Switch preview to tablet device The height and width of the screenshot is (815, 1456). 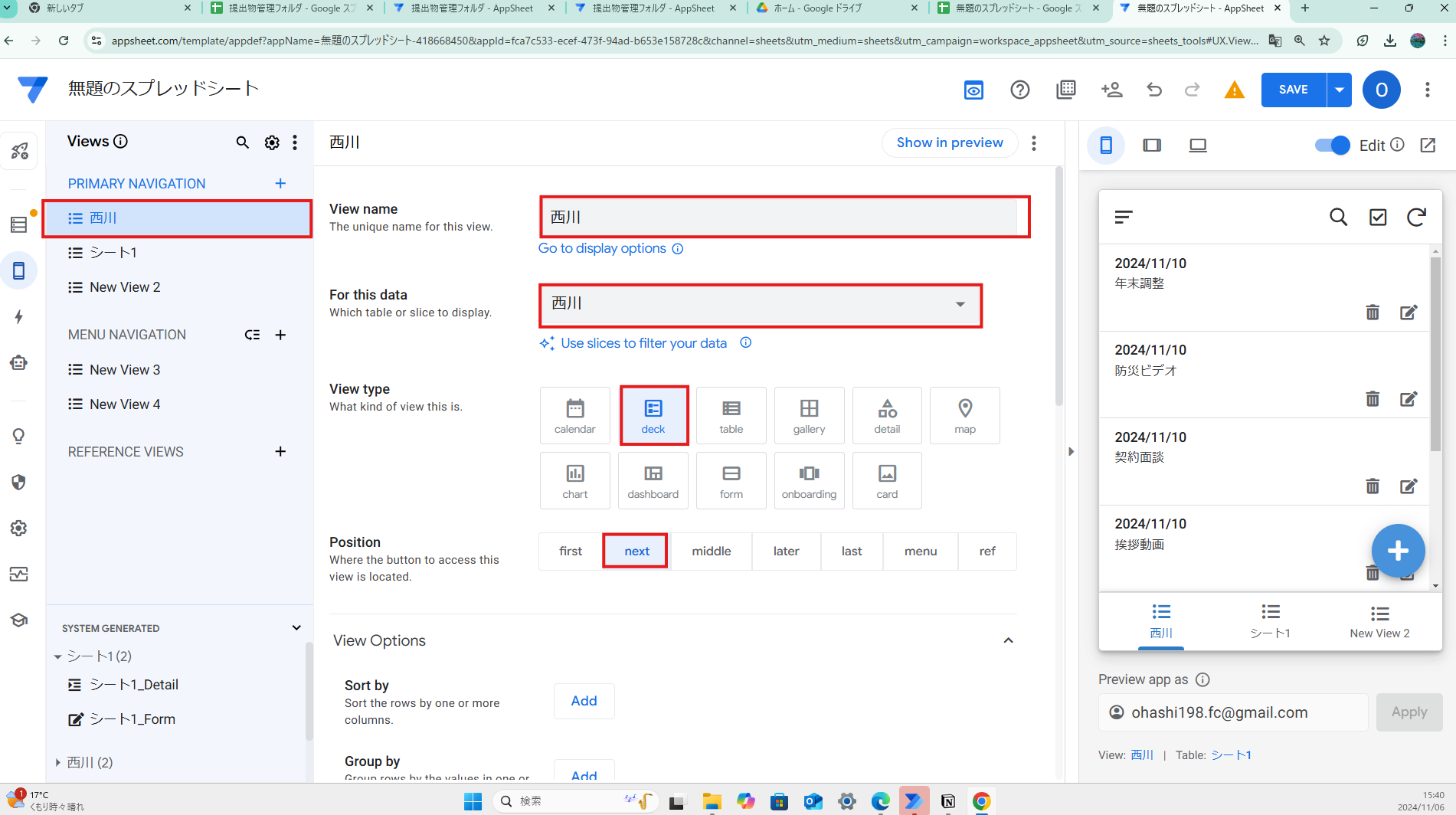1152,145
